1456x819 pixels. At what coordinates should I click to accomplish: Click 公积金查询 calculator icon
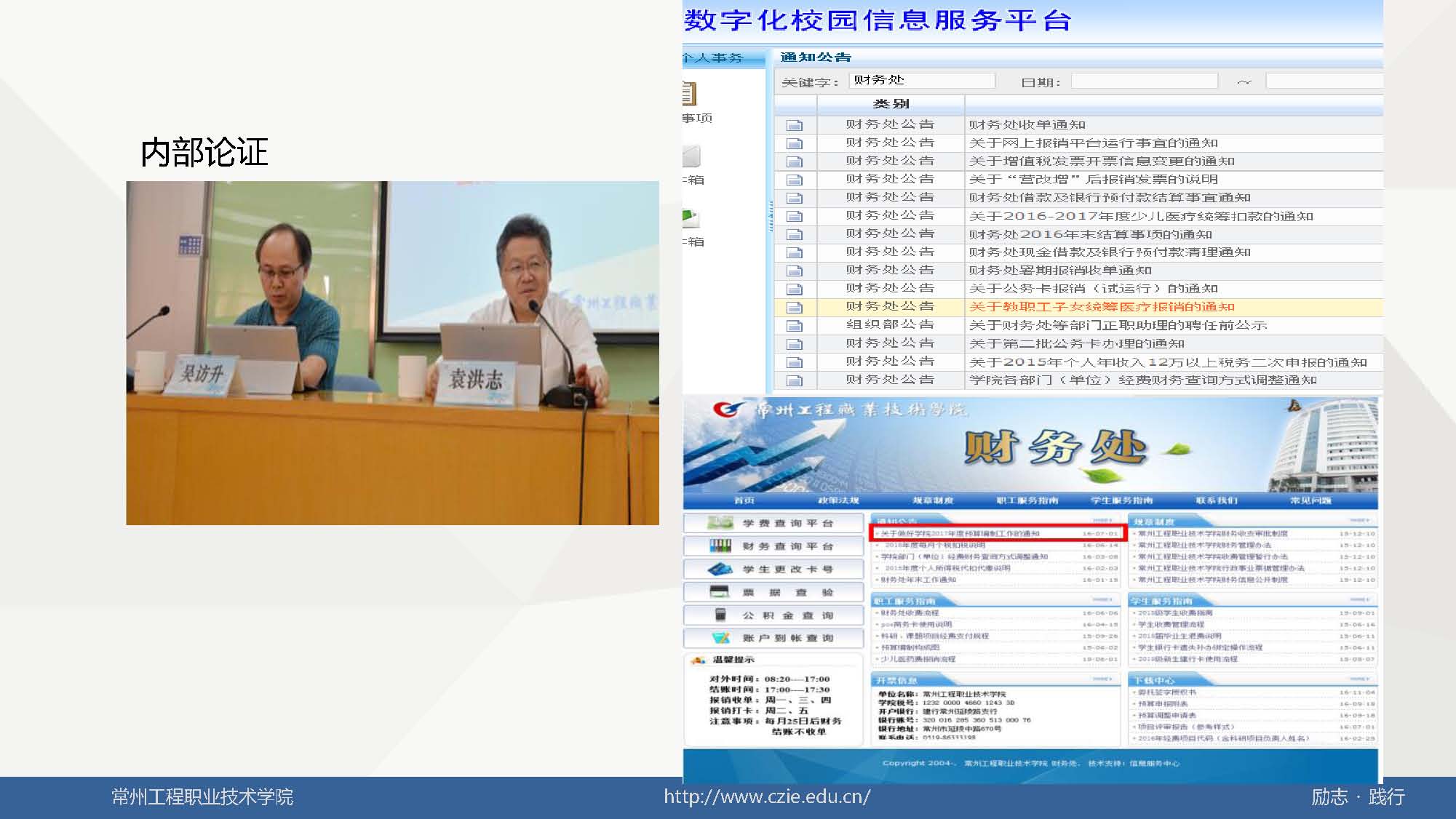pyautogui.click(x=720, y=615)
